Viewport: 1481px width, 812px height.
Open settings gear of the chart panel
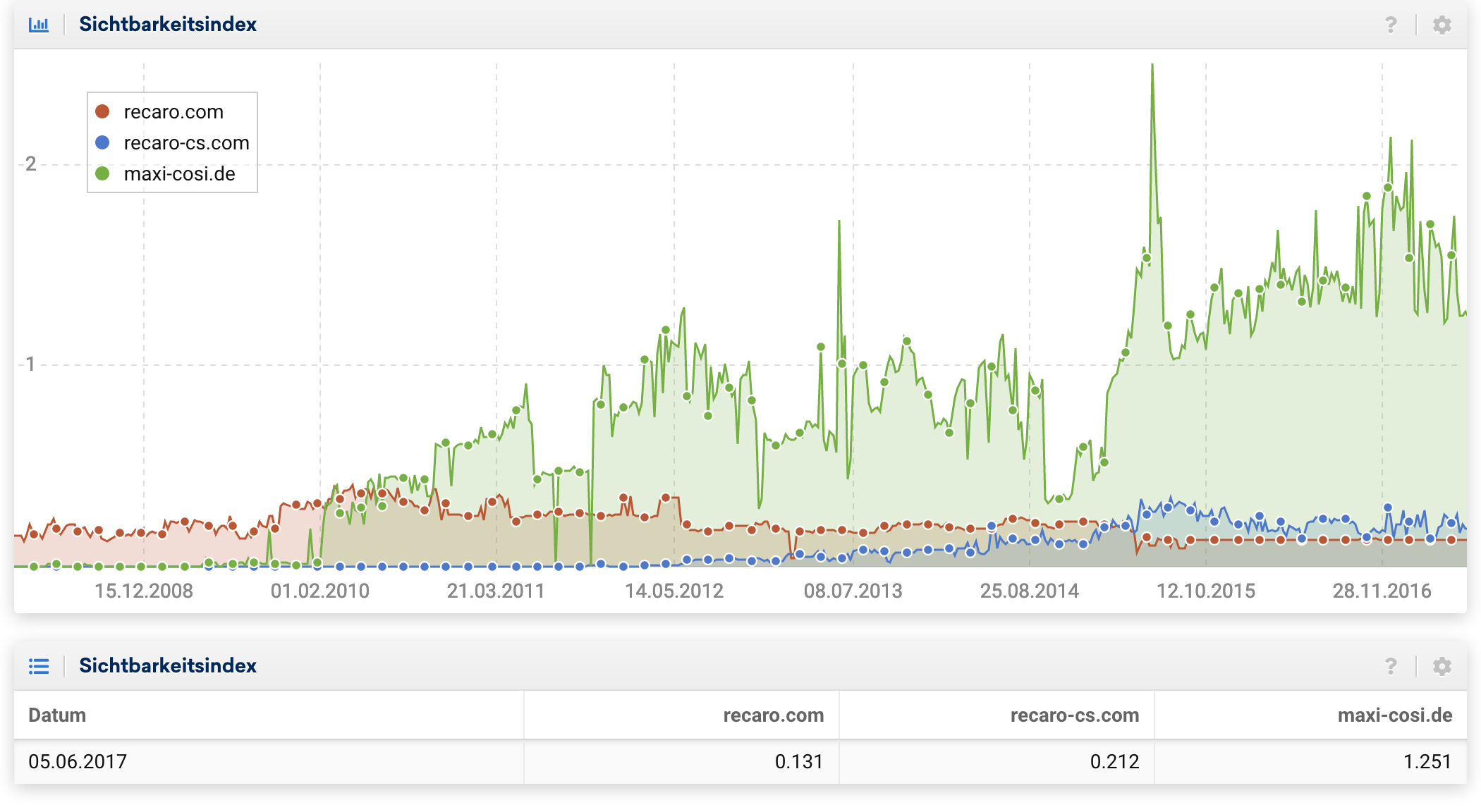[x=1442, y=25]
